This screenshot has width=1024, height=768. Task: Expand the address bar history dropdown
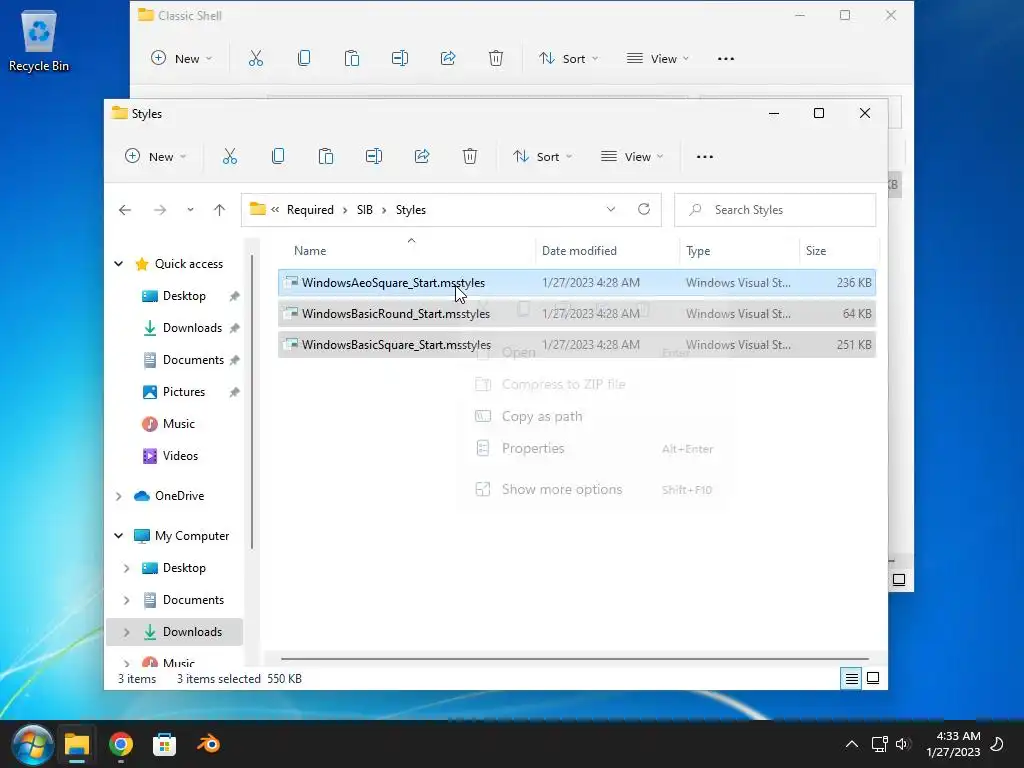pos(611,210)
